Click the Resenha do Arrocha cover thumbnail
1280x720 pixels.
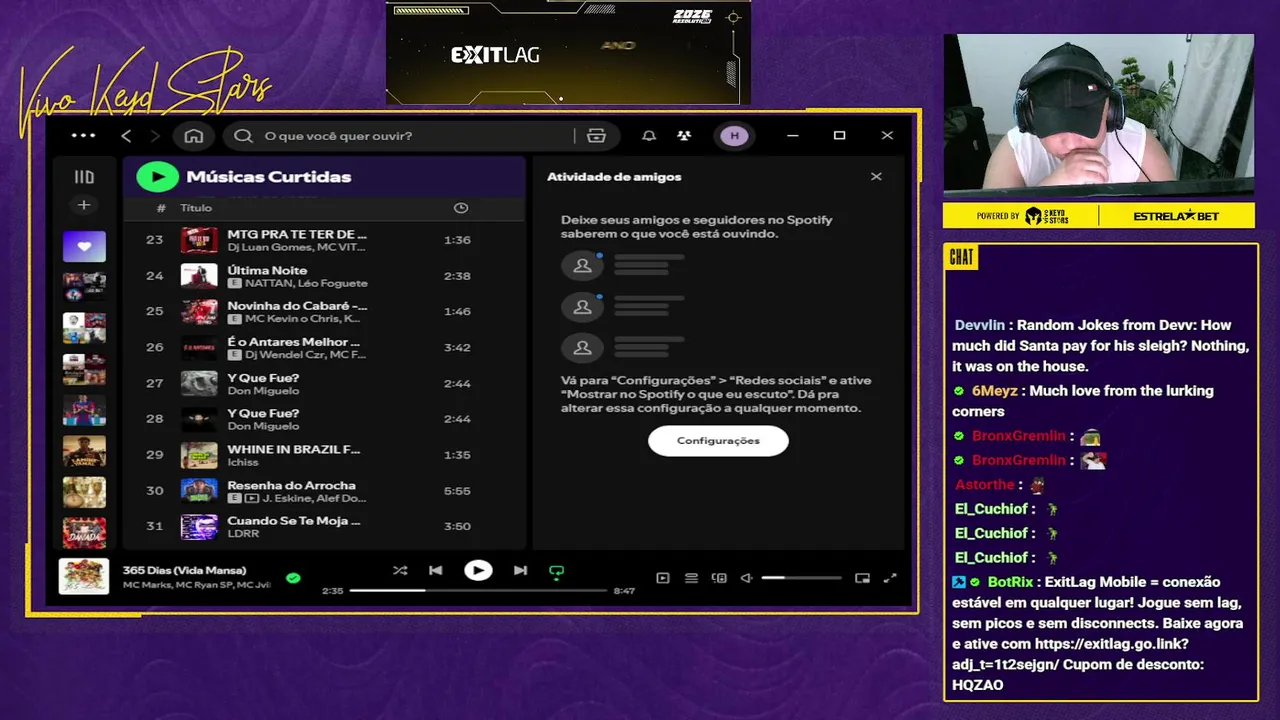pos(199,491)
